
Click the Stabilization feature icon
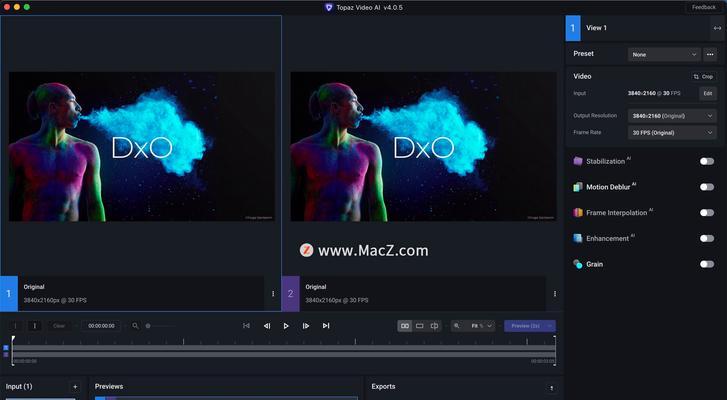tap(578, 161)
